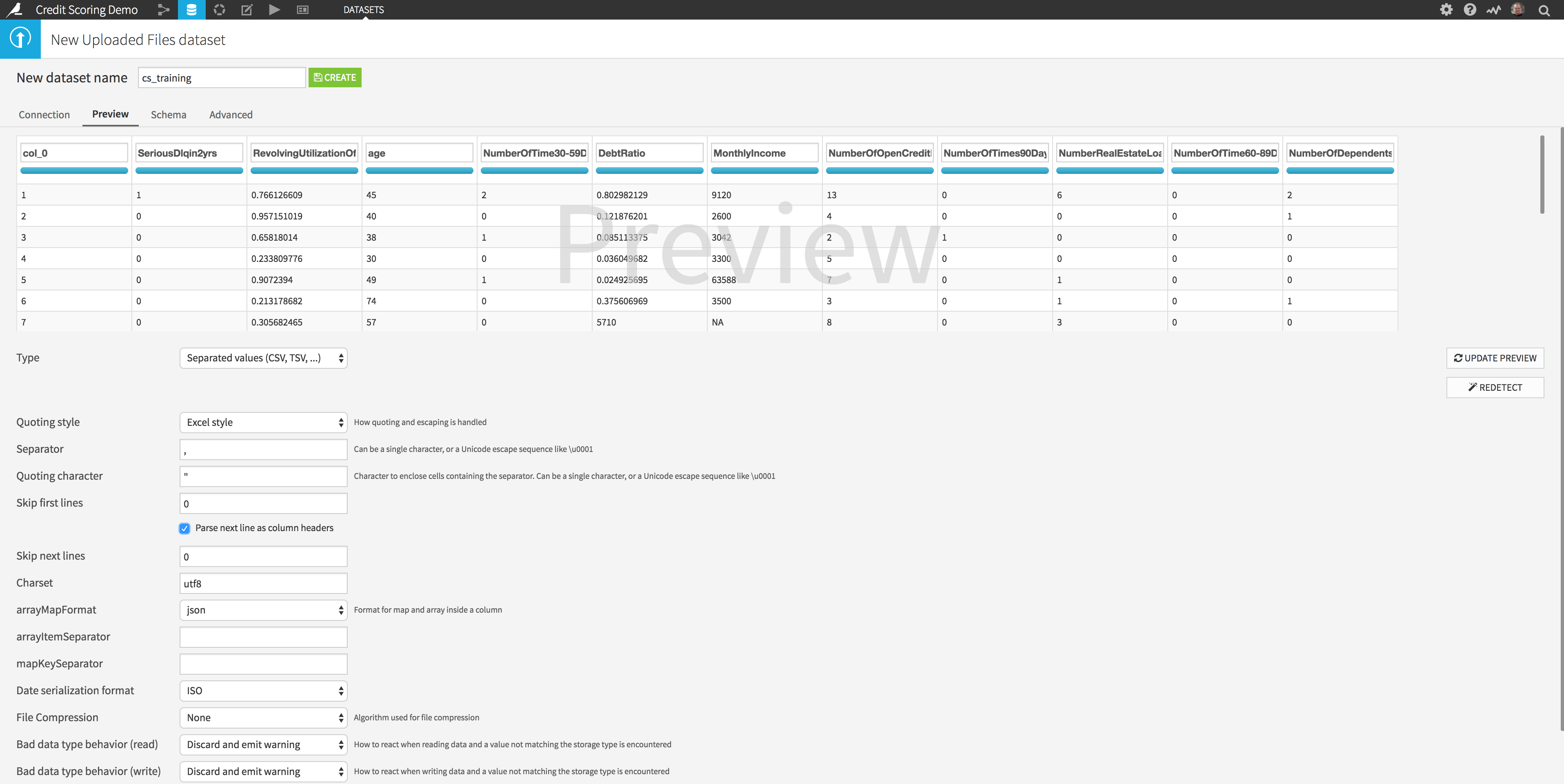The width and height of the screenshot is (1564, 784).
Task: Open the Quoting style dropdown
Action: pos(264,422)
